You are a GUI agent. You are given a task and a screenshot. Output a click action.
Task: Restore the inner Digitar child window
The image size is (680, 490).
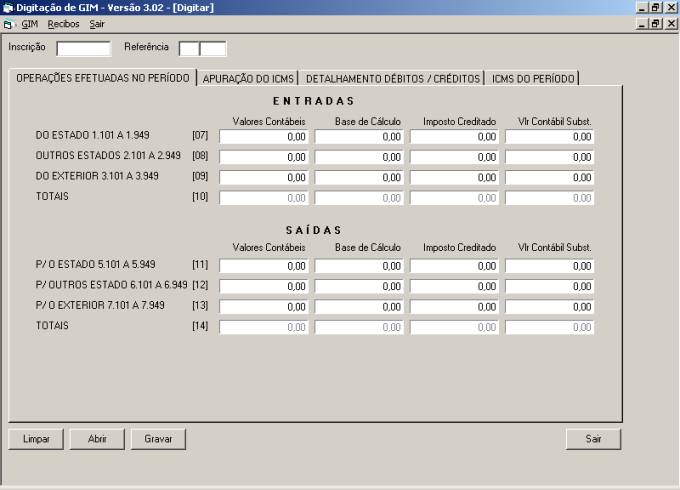(x=655, y=24)
